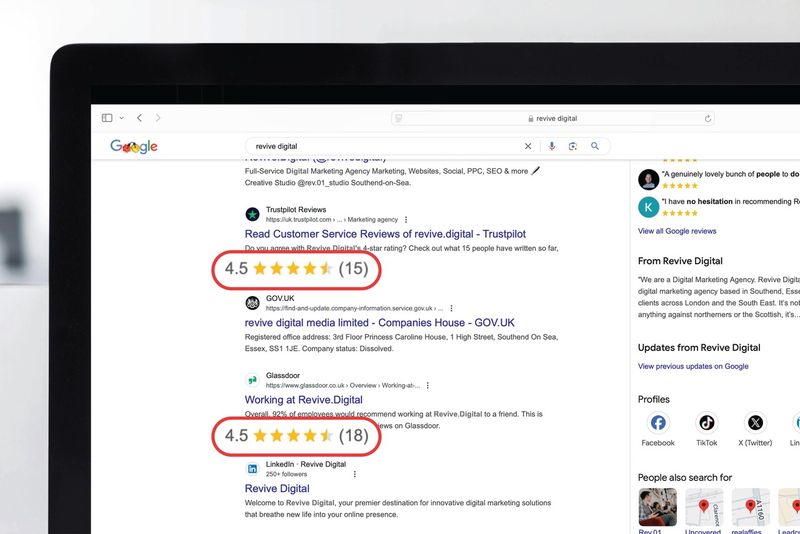Open the realaffles map thumbnail
The width and height of the screenshot is (800, 534).
(751, 507)
